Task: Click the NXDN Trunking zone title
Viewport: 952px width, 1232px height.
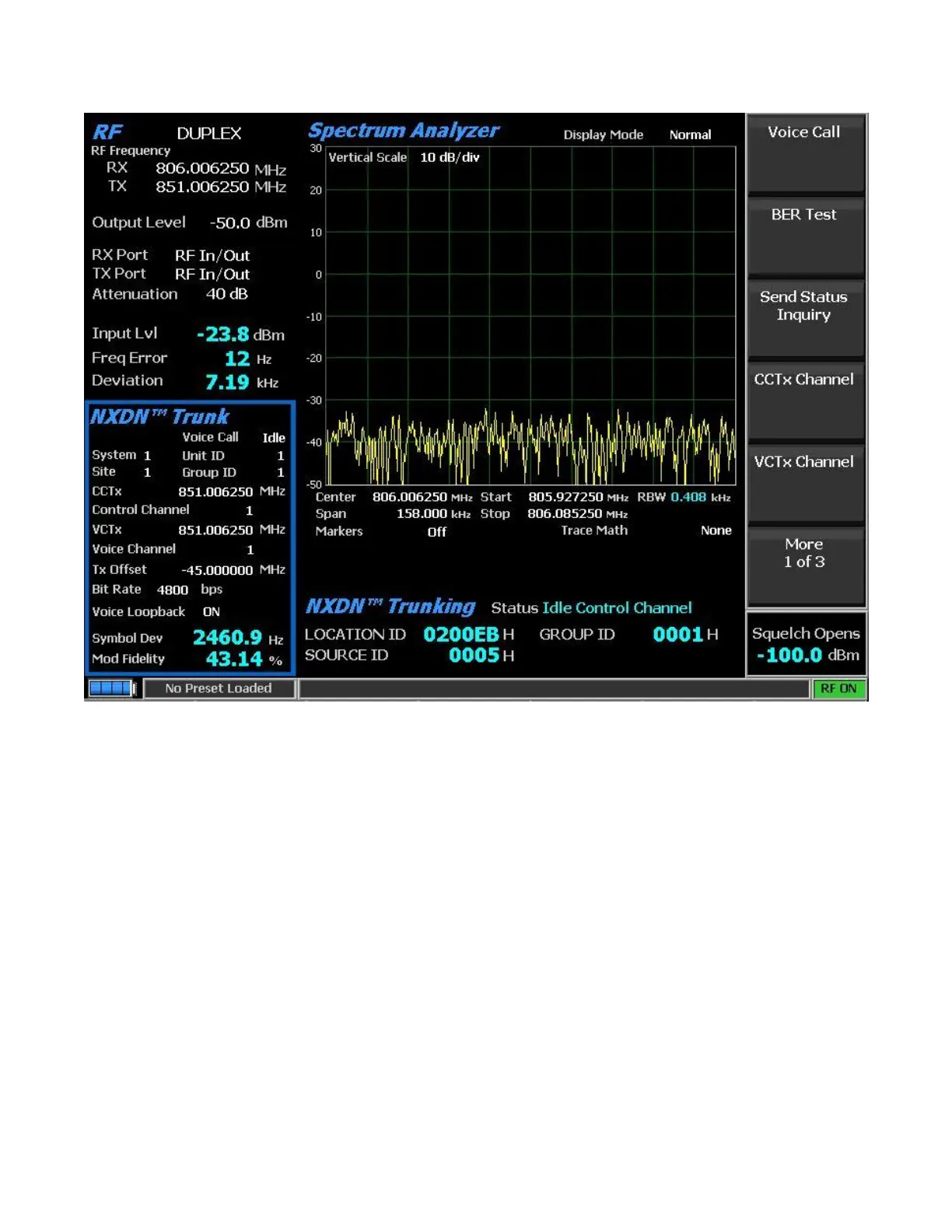Action: (x=390, y=607)
